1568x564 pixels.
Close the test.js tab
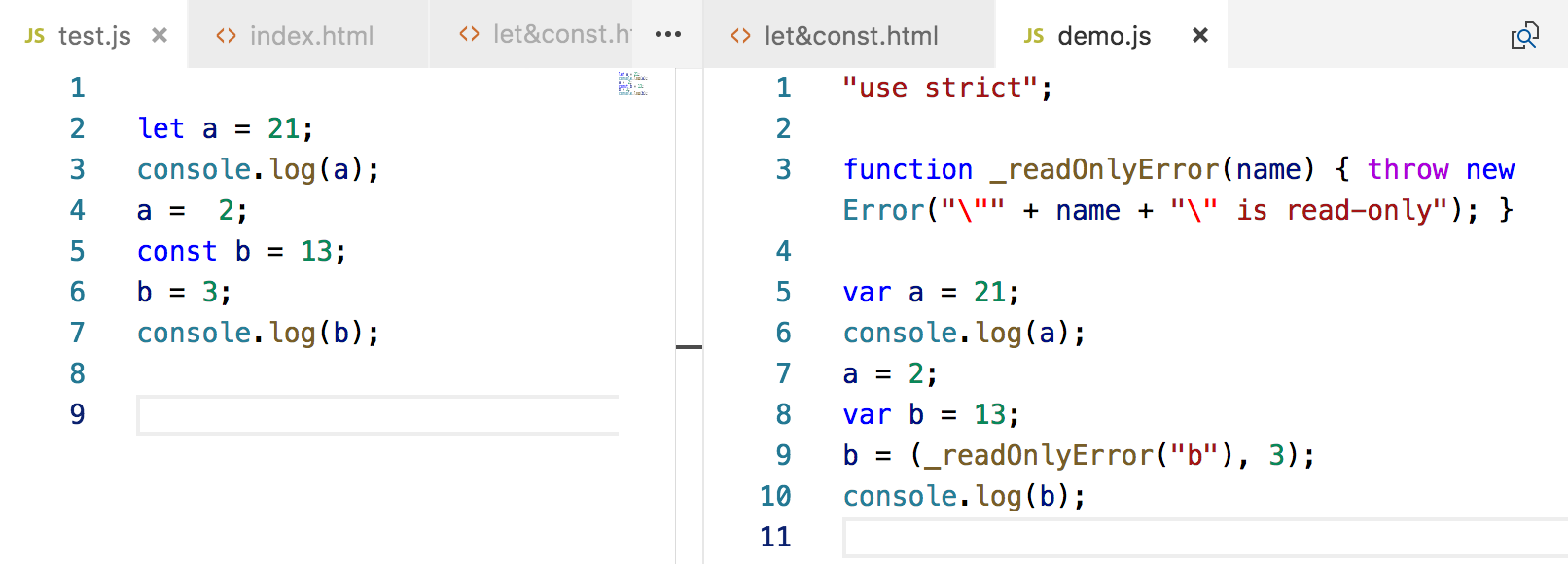pyautogui.click(x=160, y=36)
